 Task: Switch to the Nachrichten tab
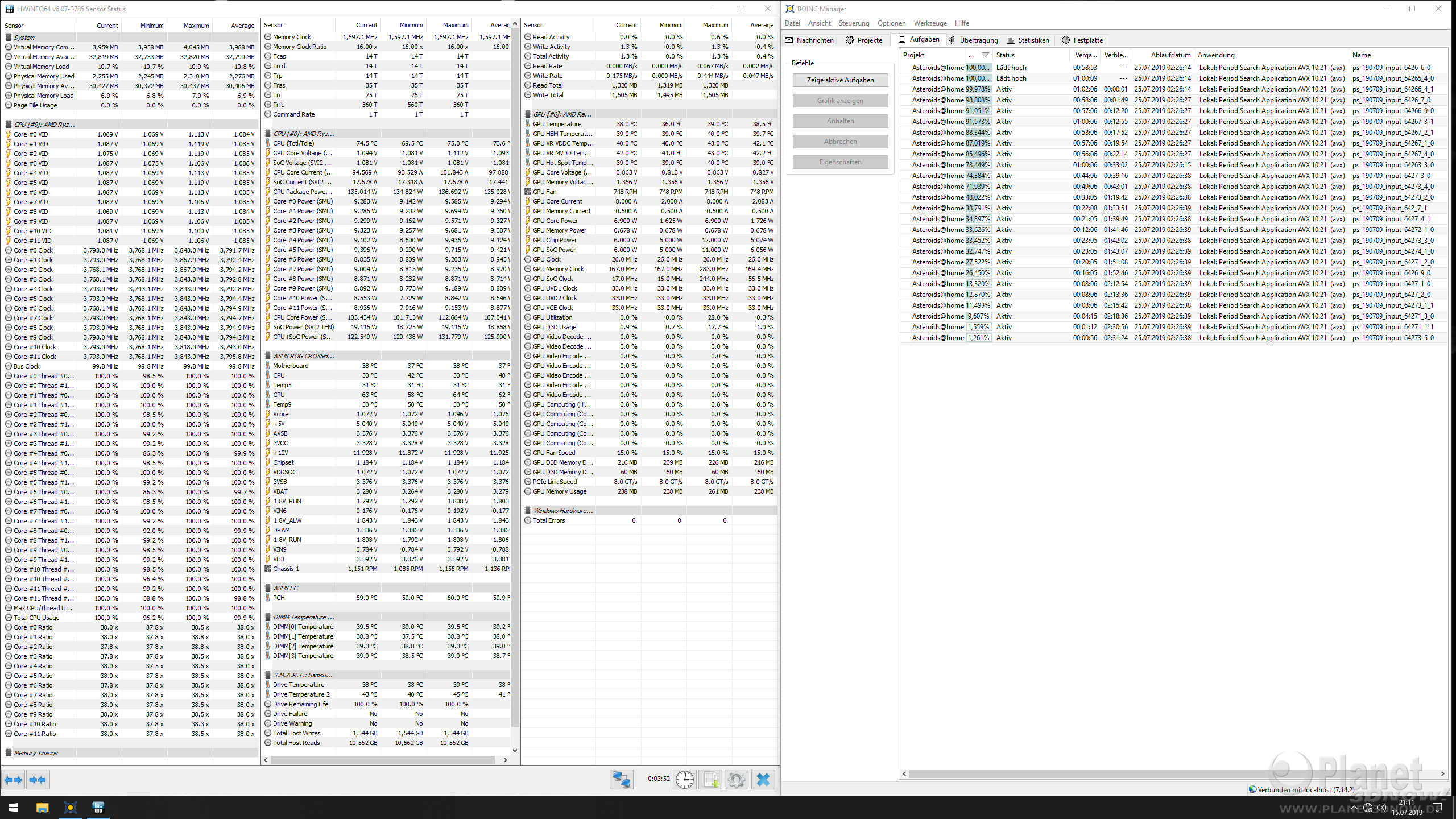[809, 40]
